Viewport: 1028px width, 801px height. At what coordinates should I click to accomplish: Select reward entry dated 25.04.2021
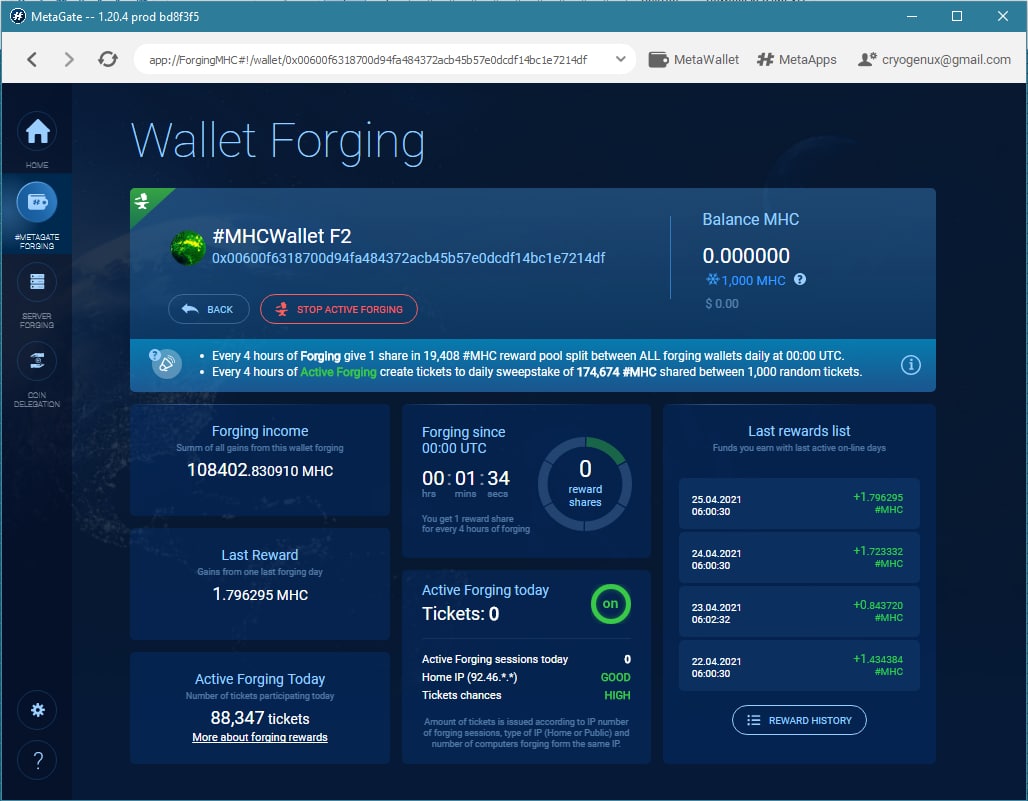pyautogui.click(x=799, y=504)
